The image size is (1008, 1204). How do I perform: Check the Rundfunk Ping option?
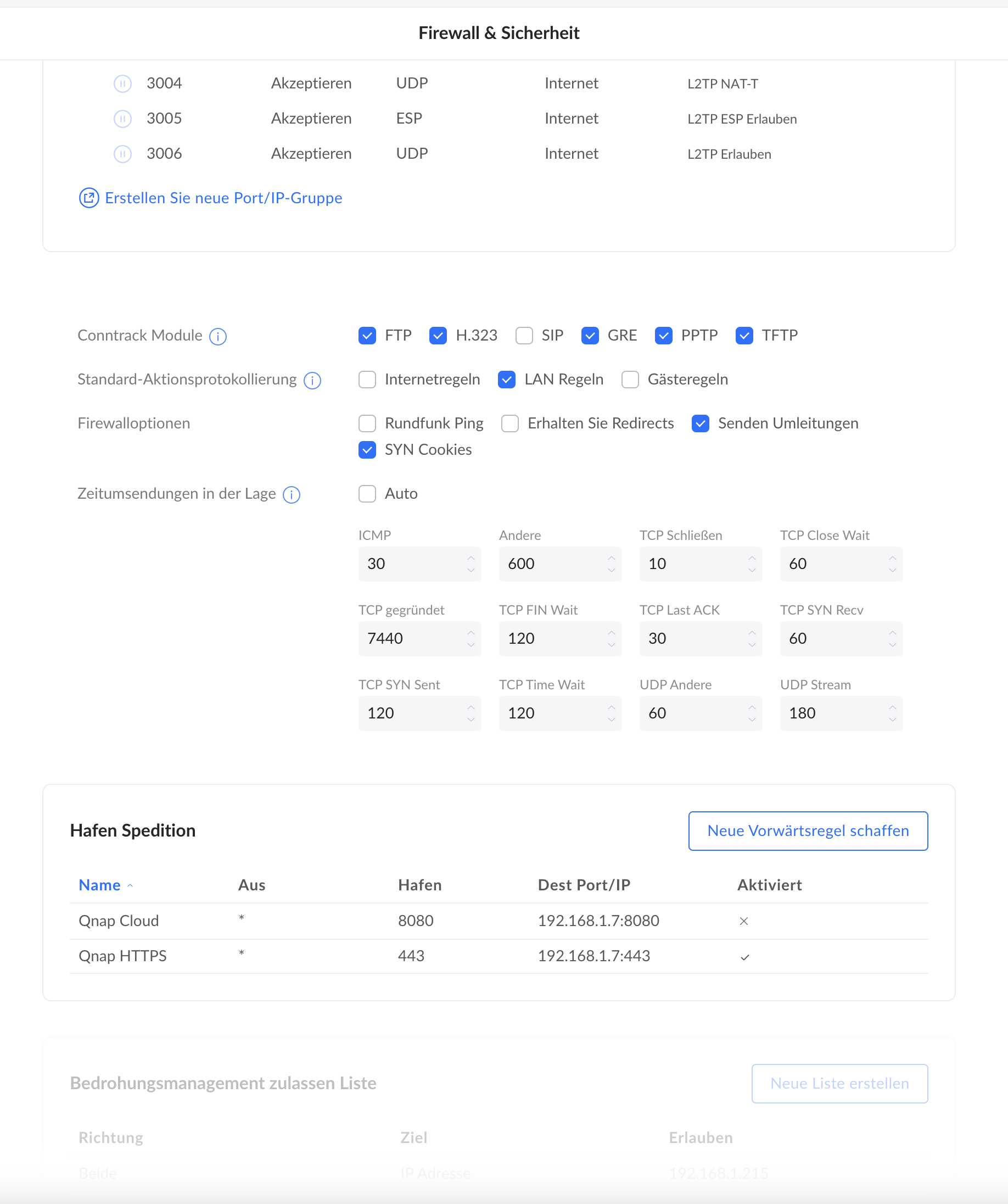pyautogui.click(x=367, y=423)
